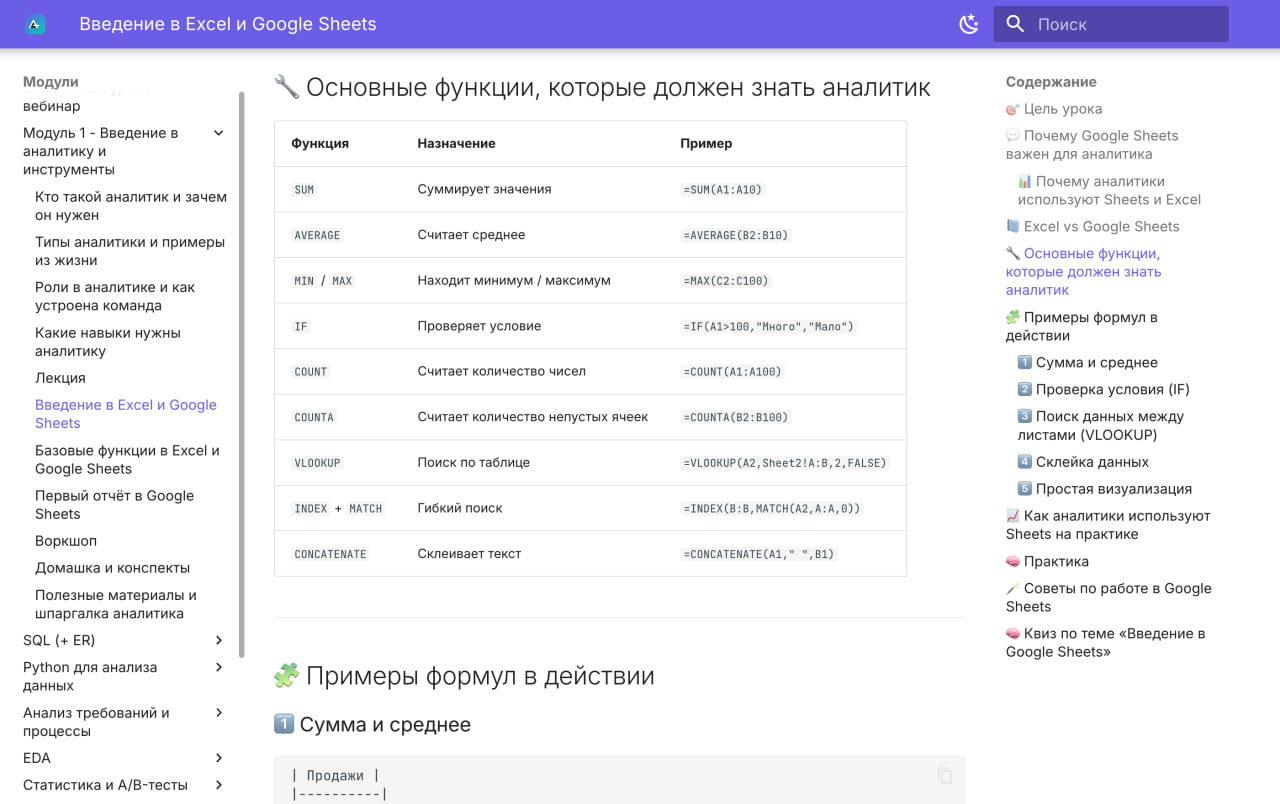Screen dimensions: 1280x804
Task: Jump to Цель урока in contents
Action: pos(1062,109)
